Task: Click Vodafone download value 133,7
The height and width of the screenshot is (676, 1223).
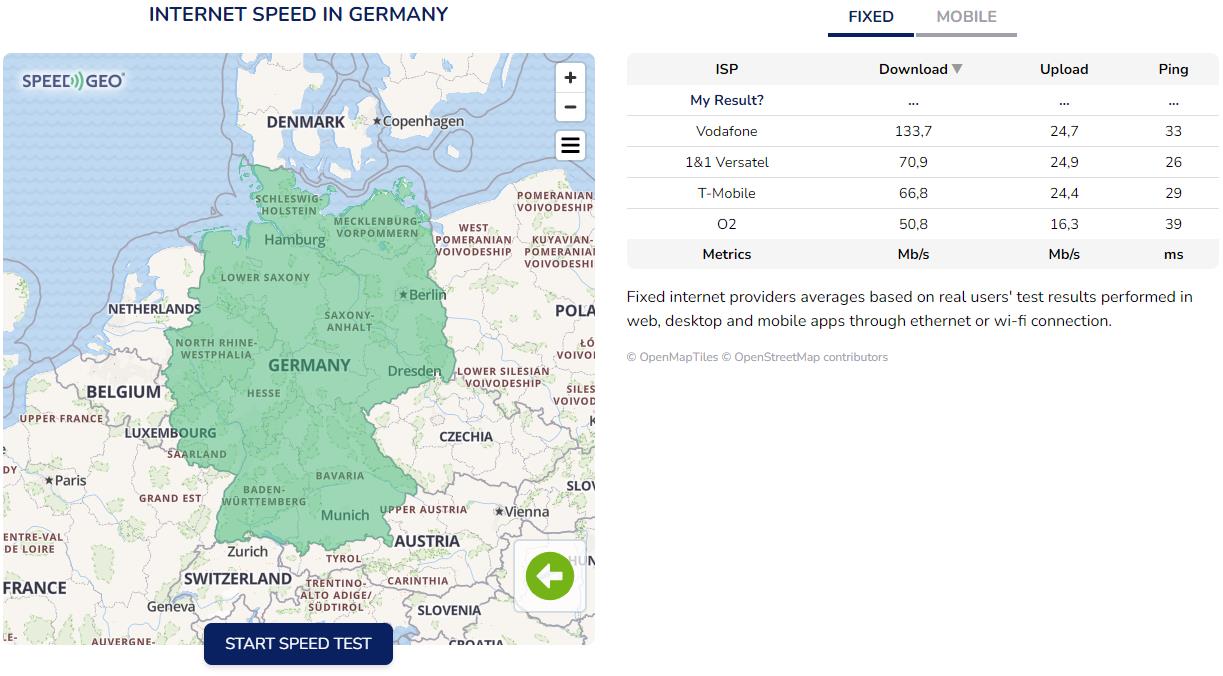Action: pos(913,131)
